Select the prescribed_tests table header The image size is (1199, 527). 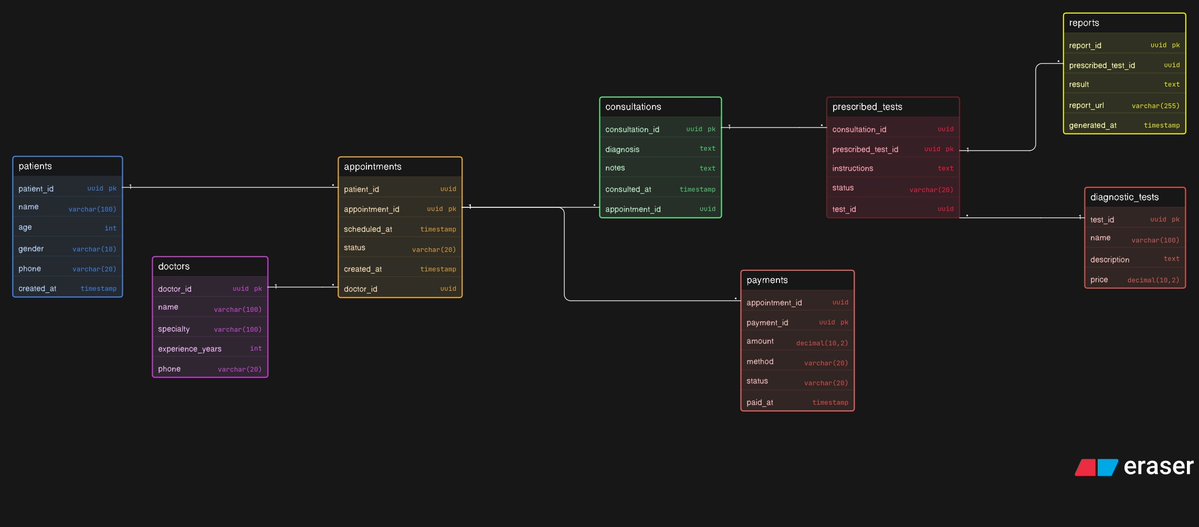tap(892, 107)
